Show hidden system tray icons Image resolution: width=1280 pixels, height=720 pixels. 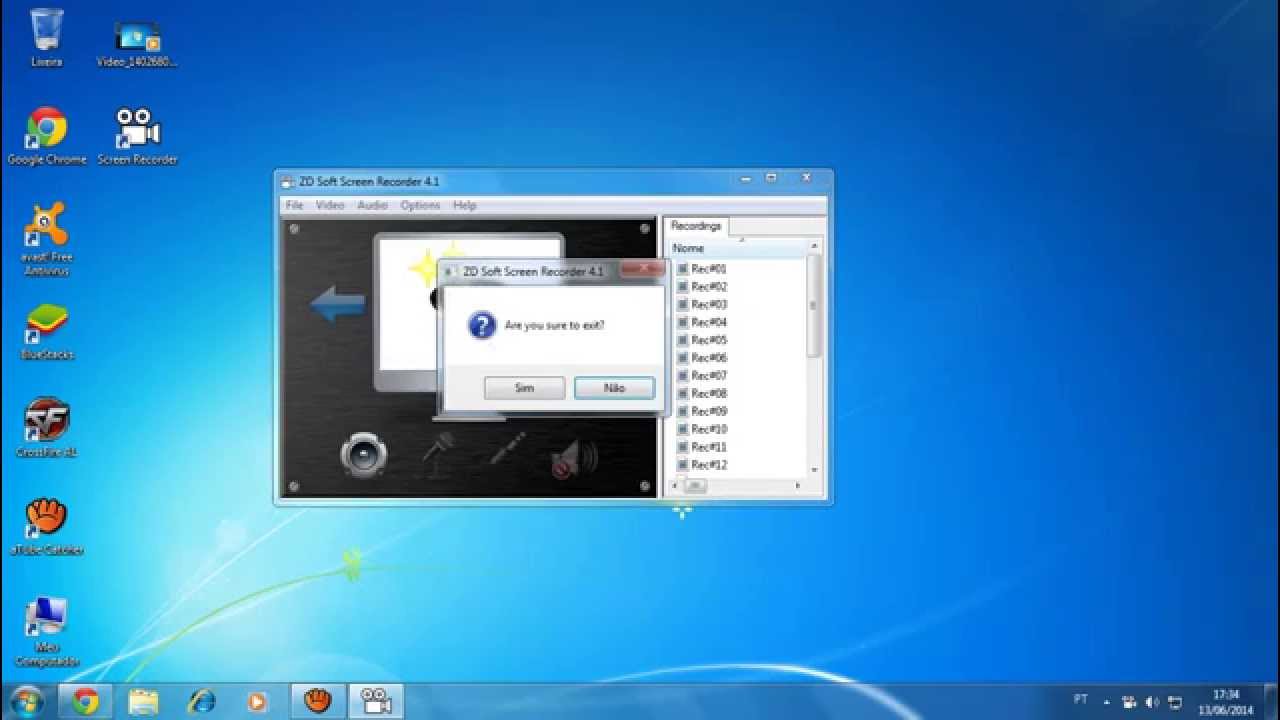tap(1106, 702)
